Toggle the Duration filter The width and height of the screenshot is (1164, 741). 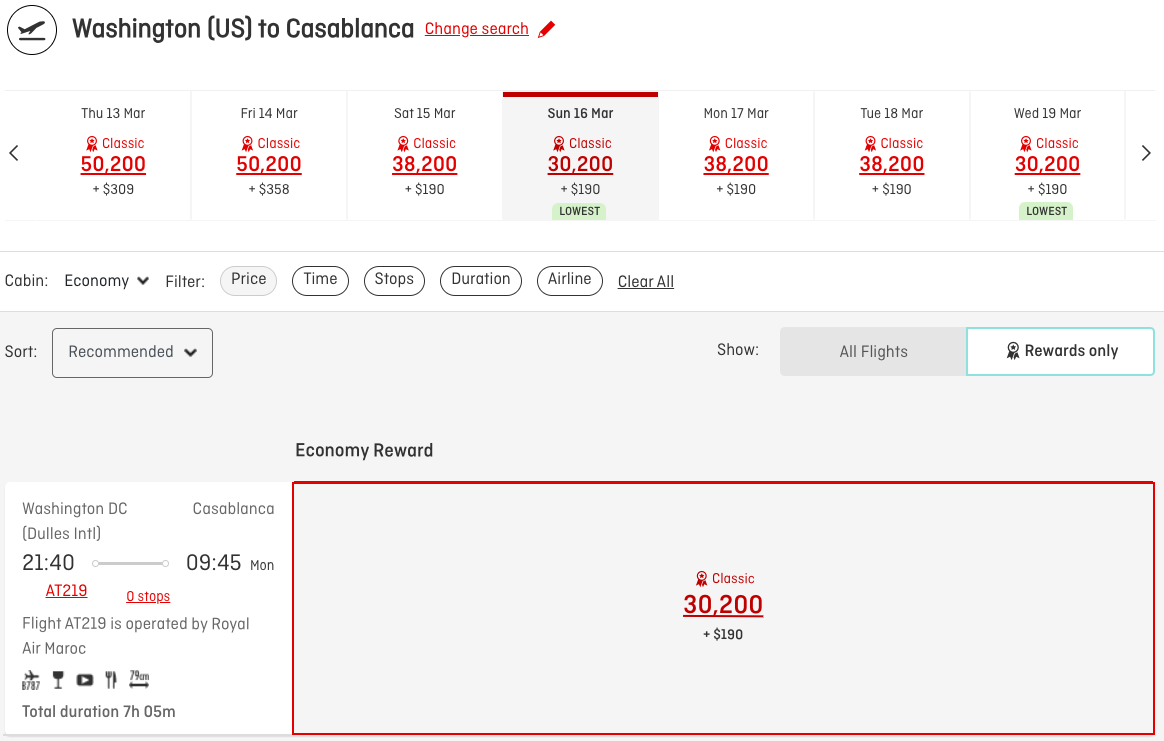pyautogui.click(x=481, y=280)
